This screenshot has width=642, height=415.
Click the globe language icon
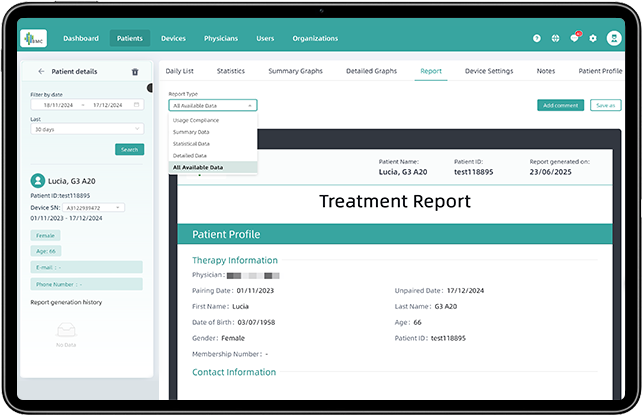pos(555,38)
